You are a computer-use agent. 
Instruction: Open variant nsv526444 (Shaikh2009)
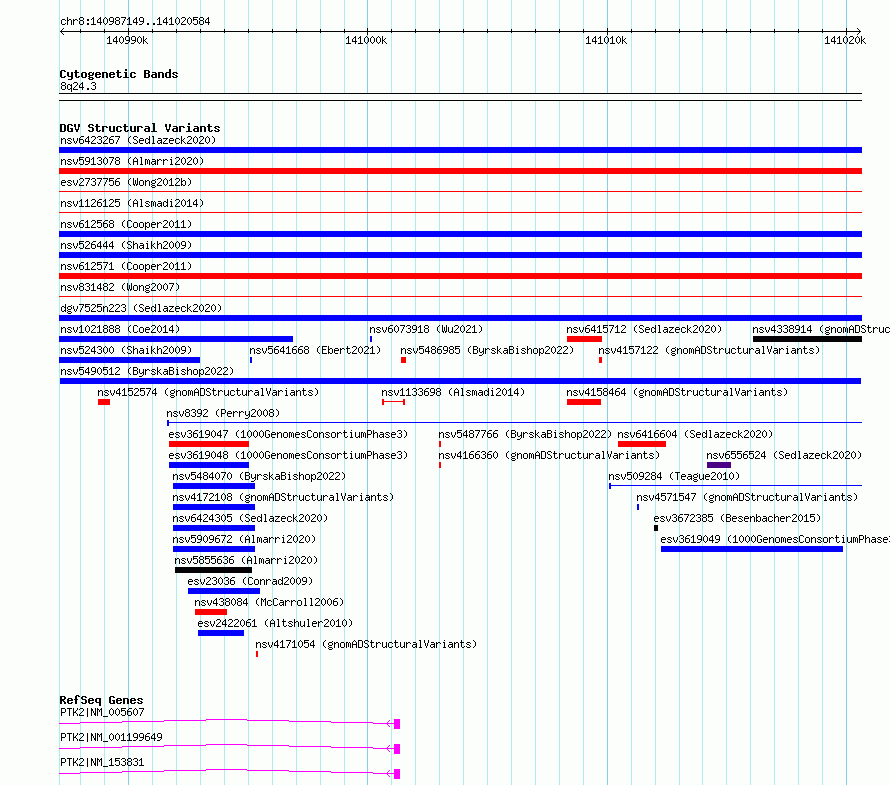point(126,245)
